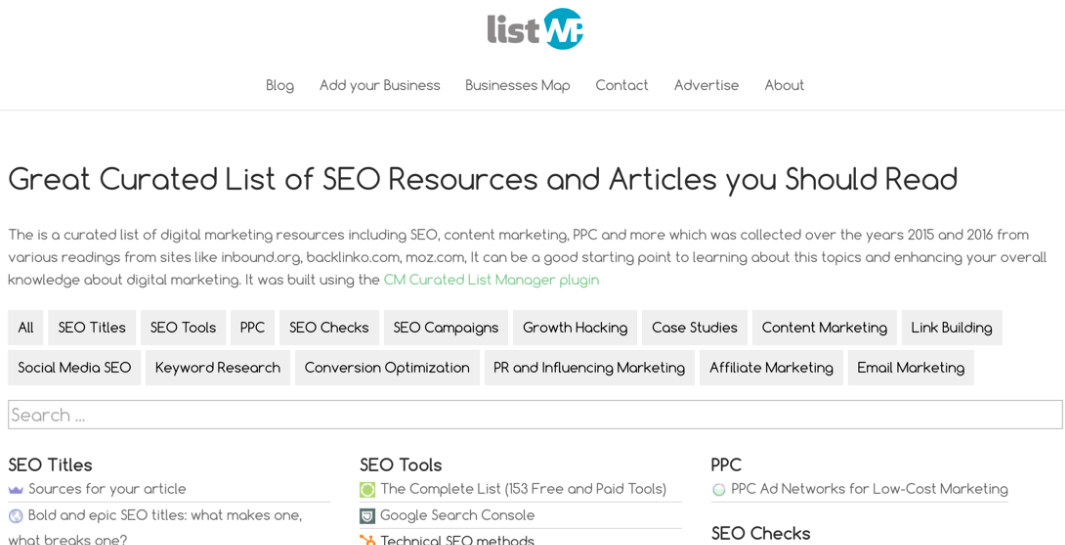
Task: Select the Link Building filter
Action: 952,328
